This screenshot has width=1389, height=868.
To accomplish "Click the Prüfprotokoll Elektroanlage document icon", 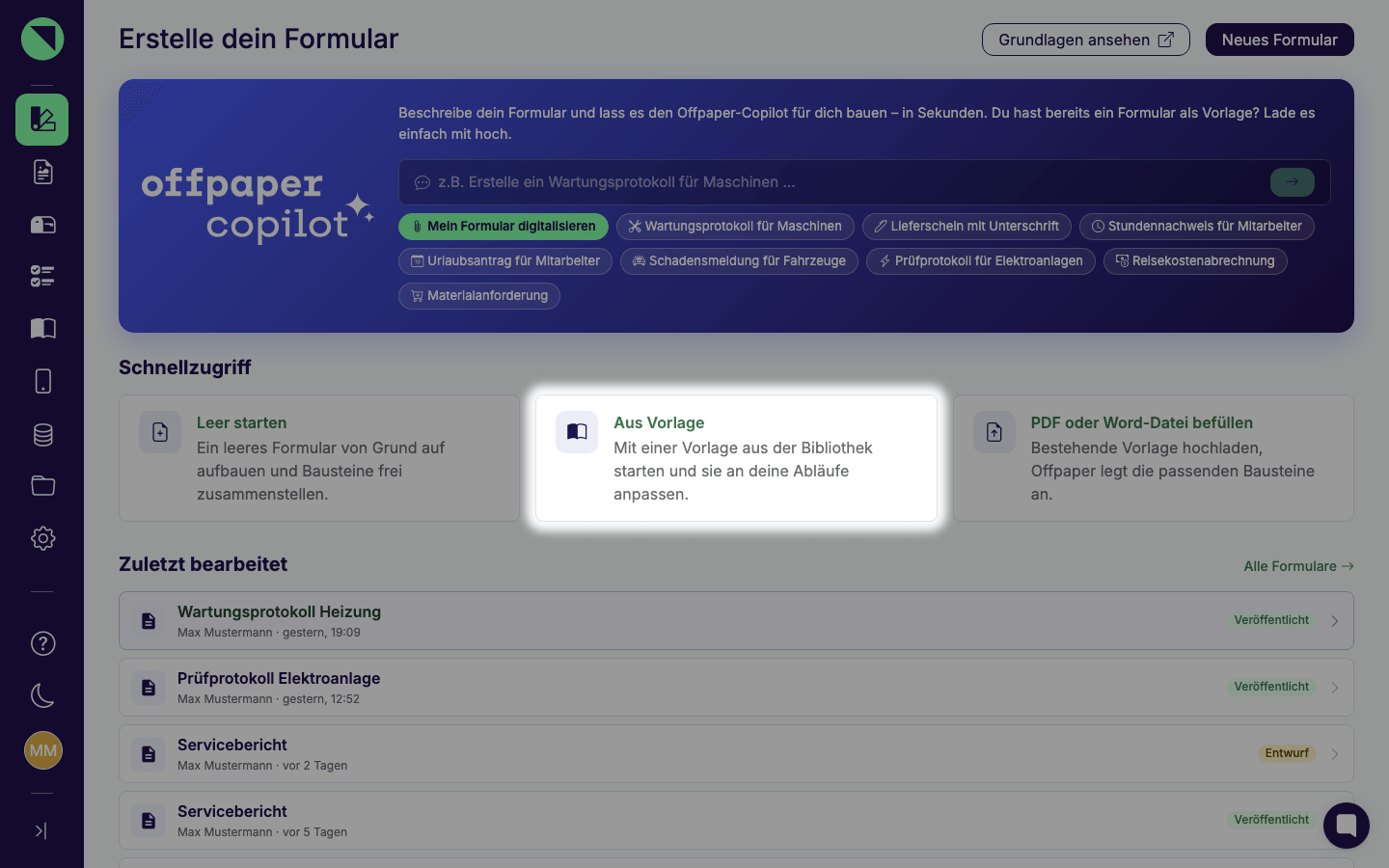I will coord(149,688).
